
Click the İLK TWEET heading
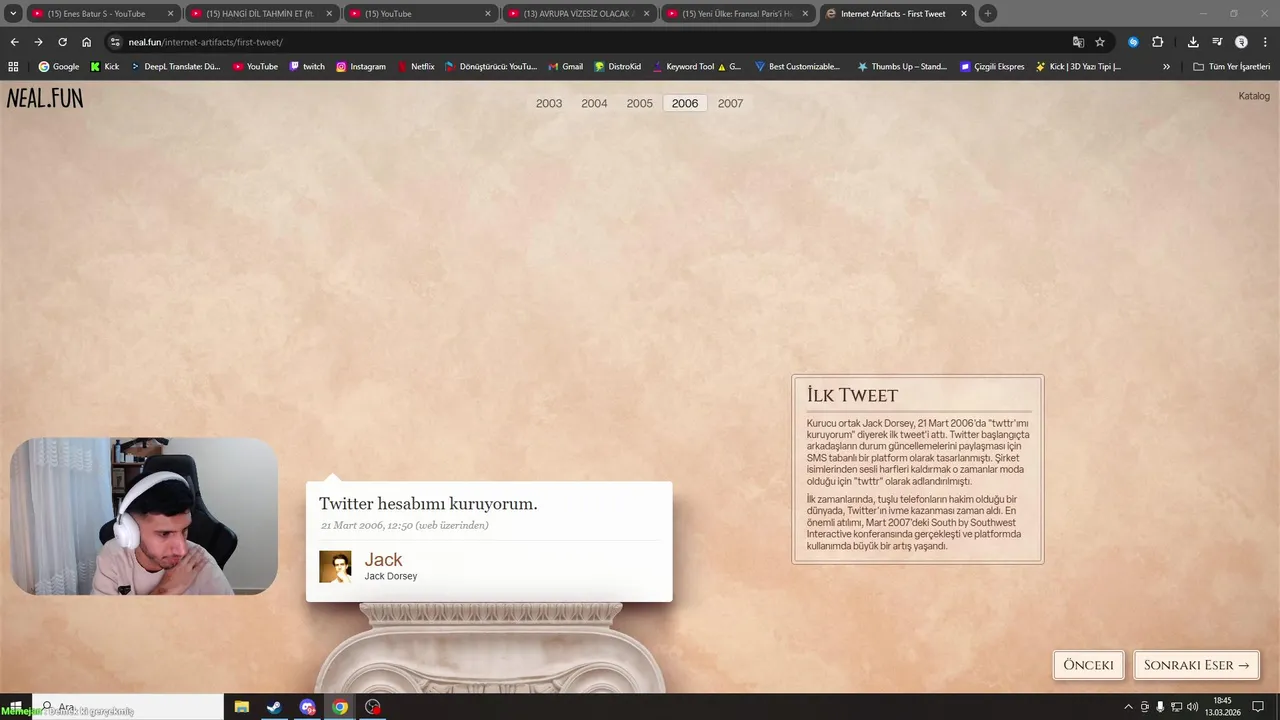click(852, 395)
